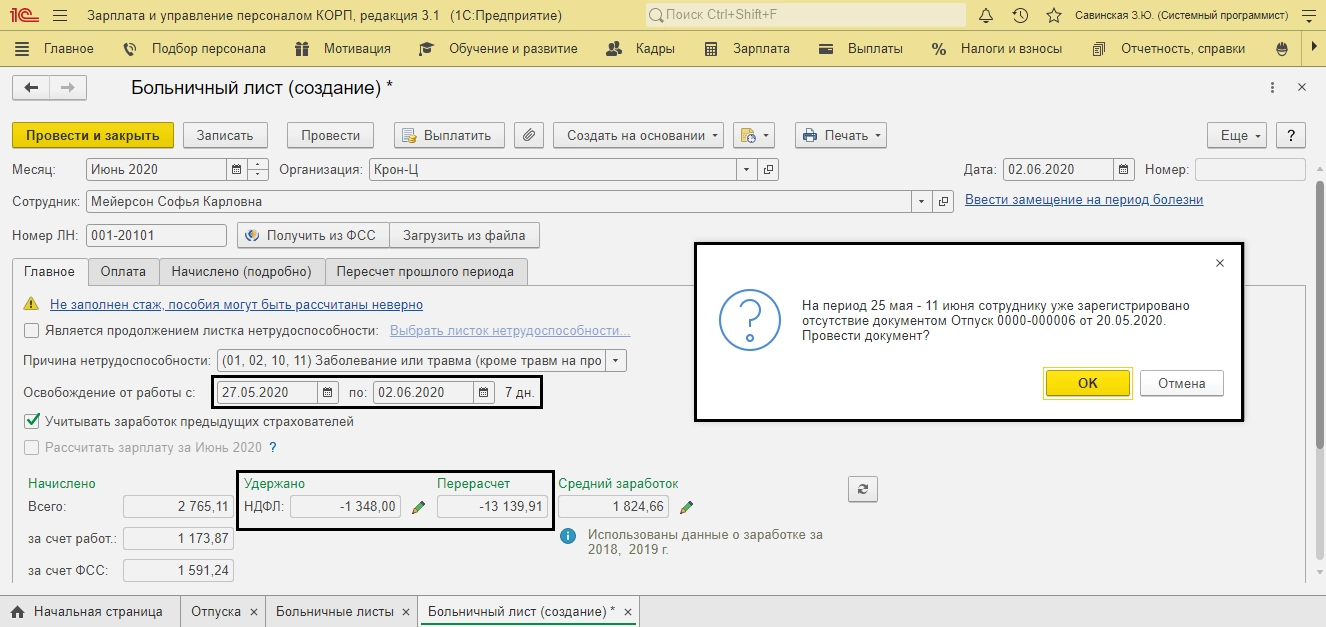Close the Отпуска tab
Screen dimensions: 1326x627
click(254, 611)
